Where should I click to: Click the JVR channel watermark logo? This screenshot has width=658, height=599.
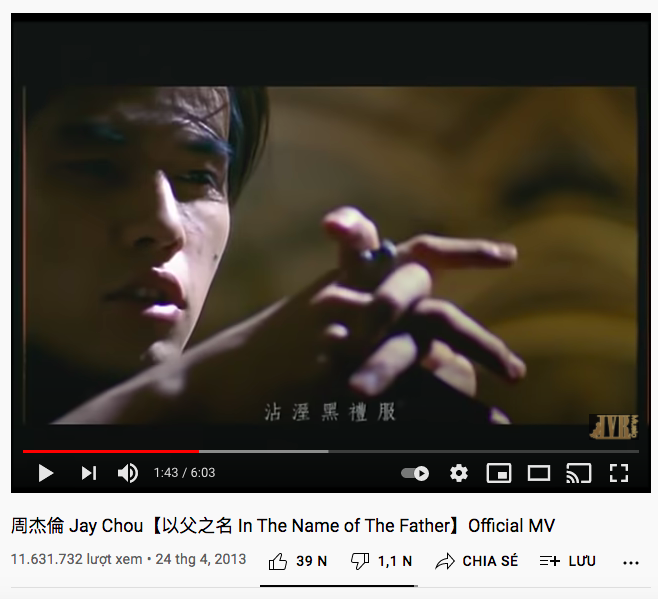(614, 427)
